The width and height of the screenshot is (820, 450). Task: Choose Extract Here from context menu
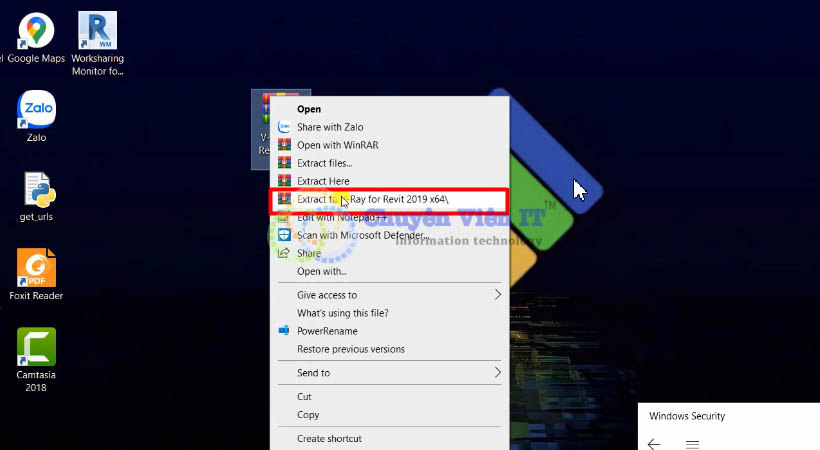(x=323, y=181)
